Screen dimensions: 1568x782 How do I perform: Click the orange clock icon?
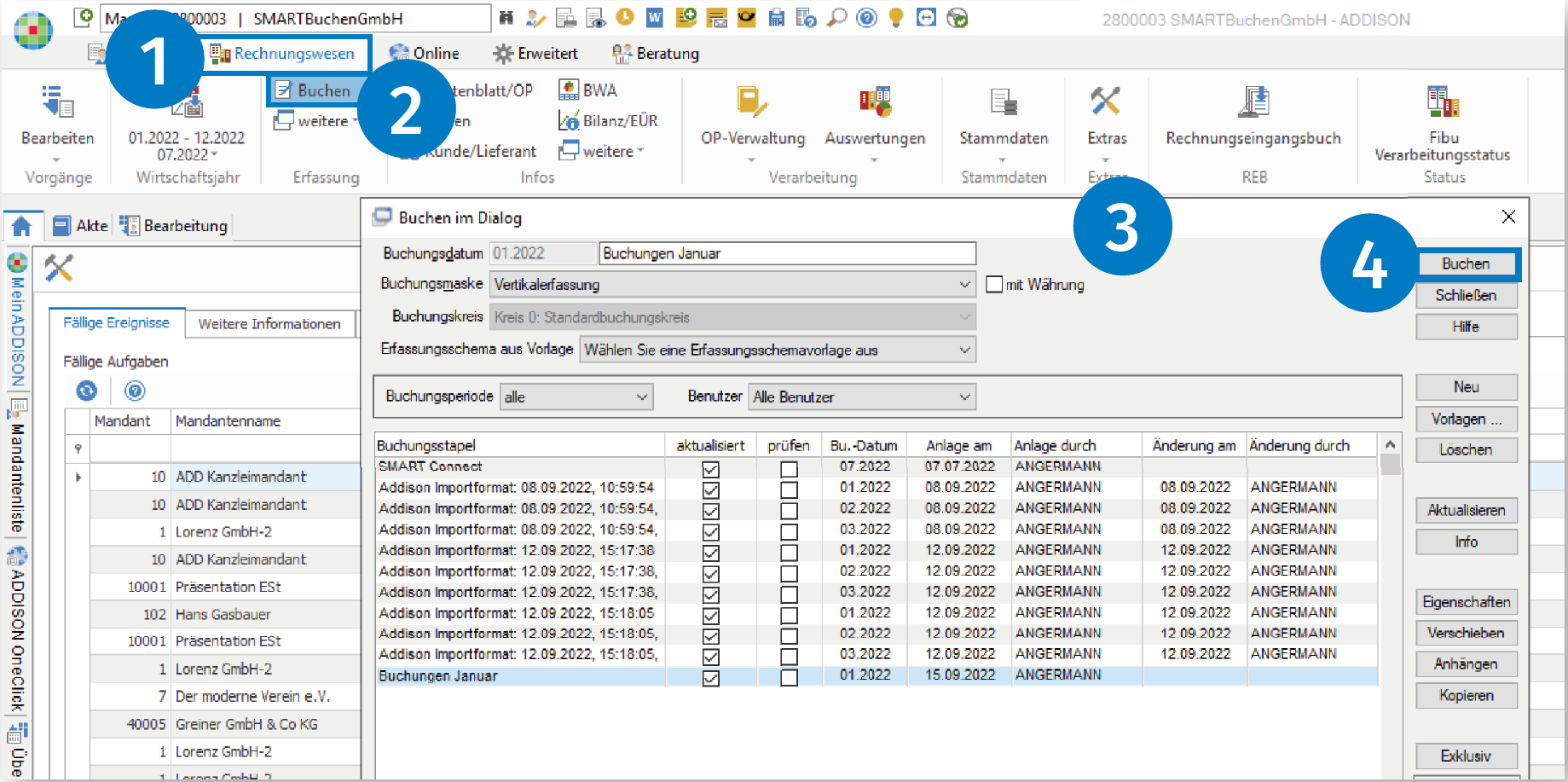pos(625,17)
